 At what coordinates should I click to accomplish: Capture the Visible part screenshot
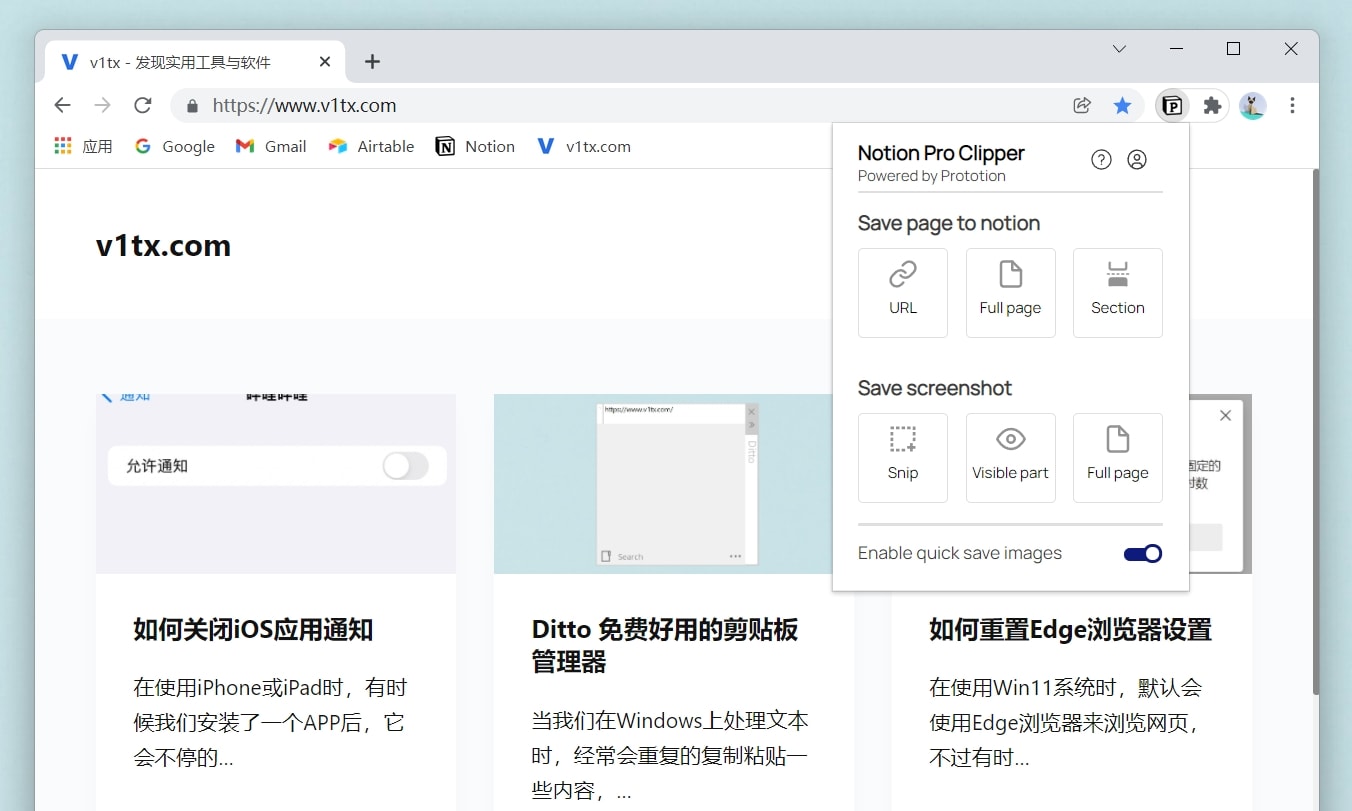pyautogui.click(x=1010, y=457)
